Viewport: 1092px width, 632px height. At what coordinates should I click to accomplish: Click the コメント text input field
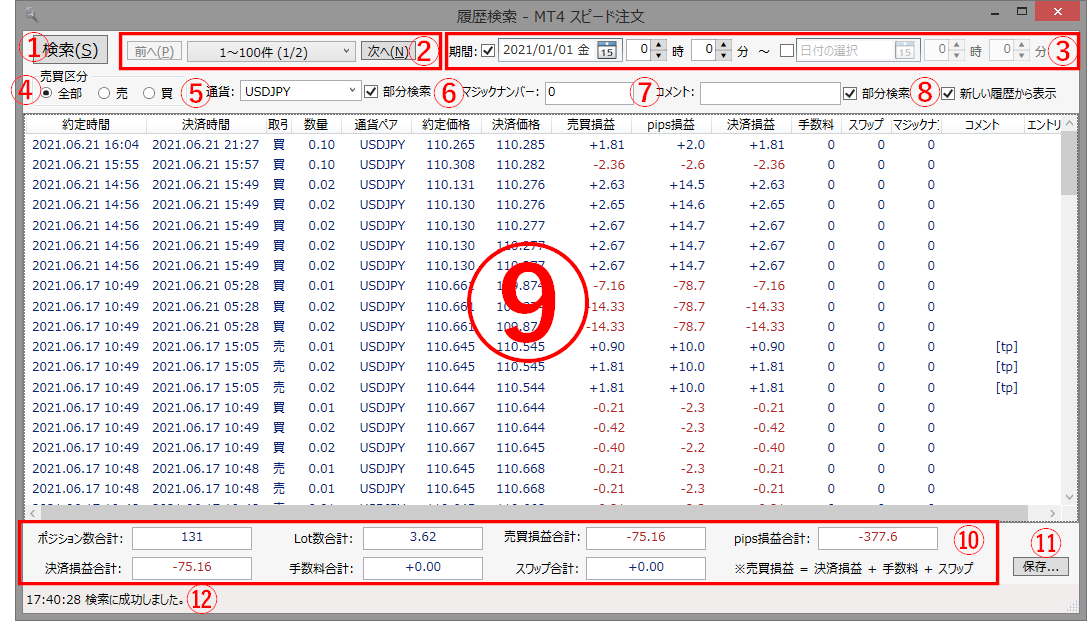coord(769,93)
